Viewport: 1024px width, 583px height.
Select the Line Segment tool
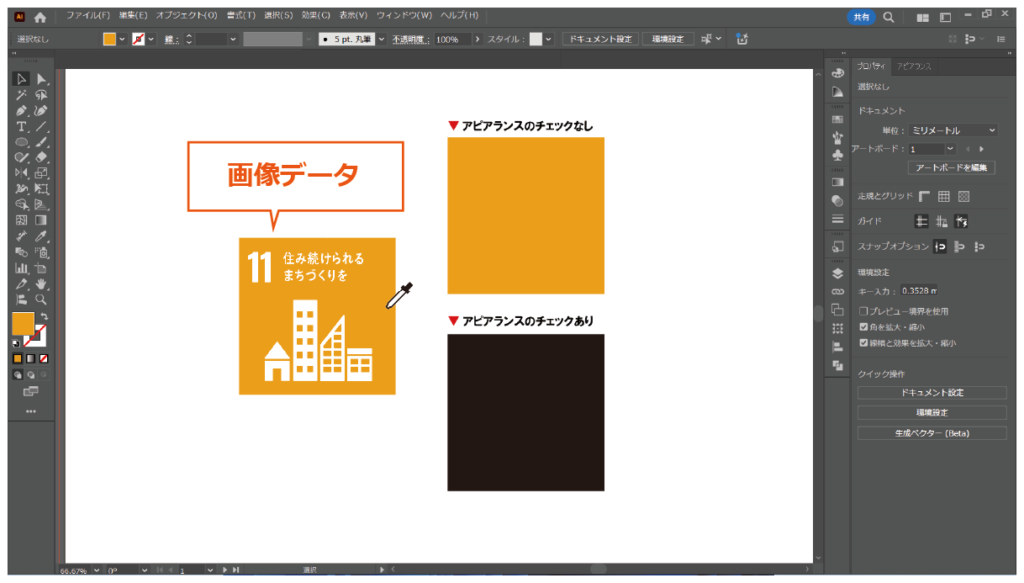tap(41, 127)
